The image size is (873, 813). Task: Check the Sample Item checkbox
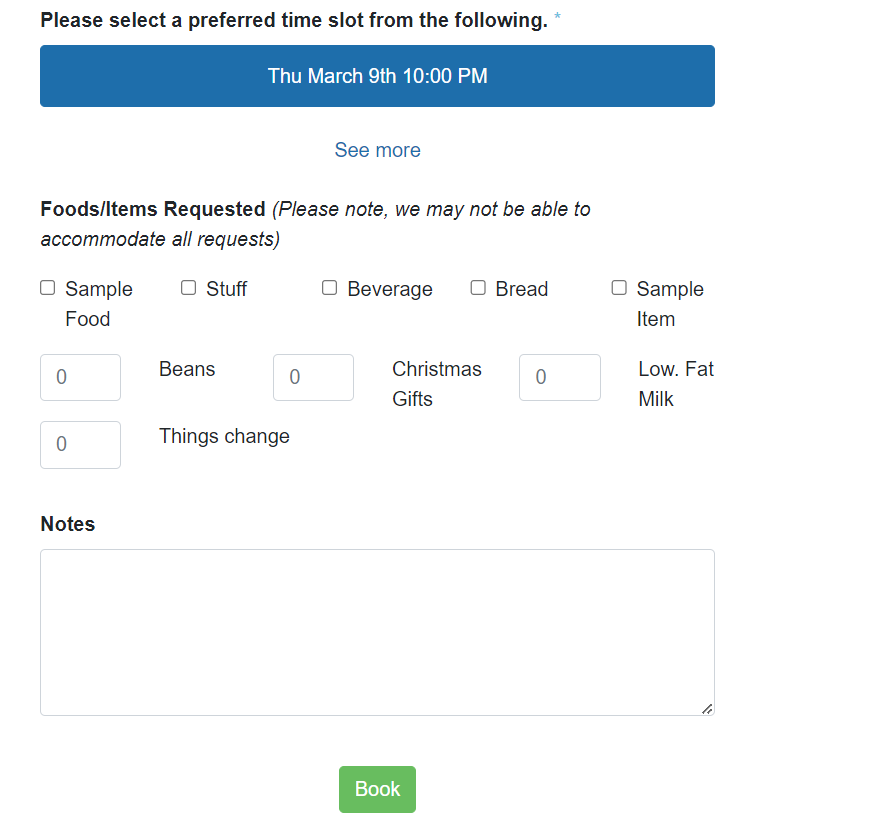619,288
